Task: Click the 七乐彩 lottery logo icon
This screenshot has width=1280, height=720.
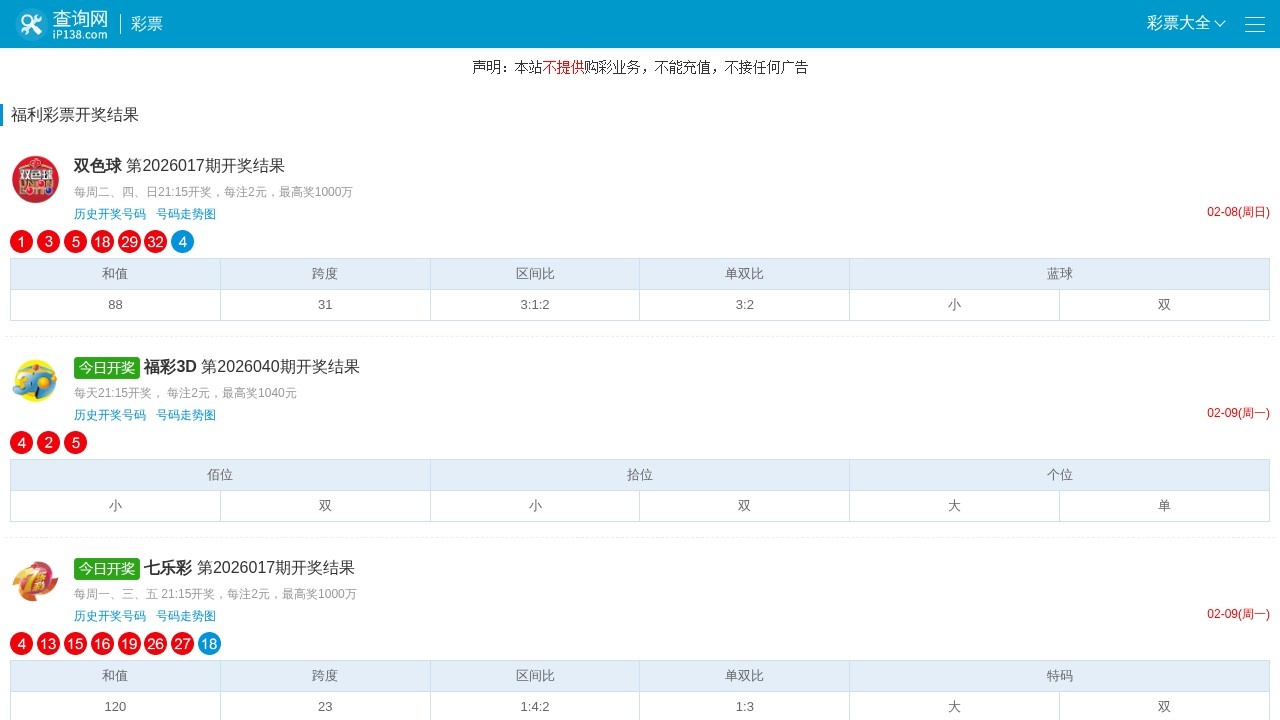Action: pyautogui.click(x=35, y=581)
